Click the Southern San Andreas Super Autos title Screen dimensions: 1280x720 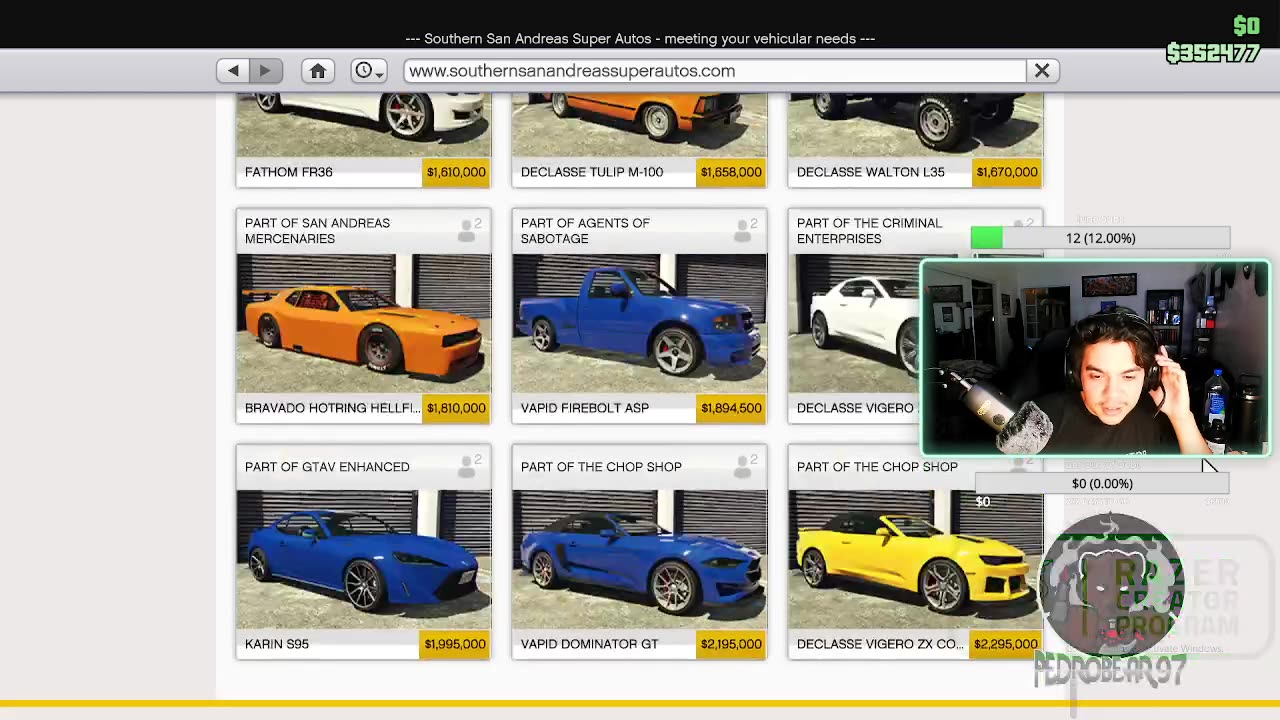(x=640, y=39)
